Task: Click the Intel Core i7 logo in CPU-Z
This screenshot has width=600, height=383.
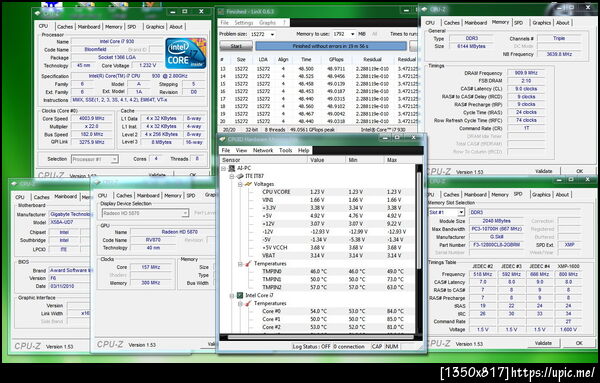Action: 186,53
